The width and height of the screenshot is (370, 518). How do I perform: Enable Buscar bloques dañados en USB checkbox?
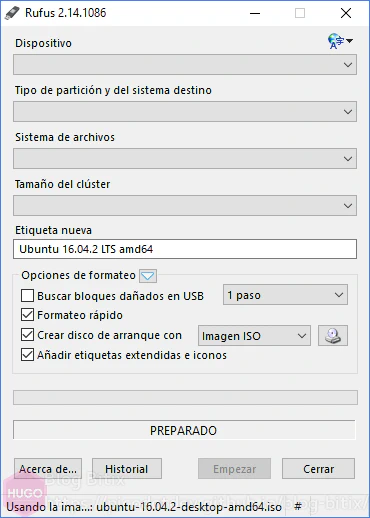[x=27, y=296]
